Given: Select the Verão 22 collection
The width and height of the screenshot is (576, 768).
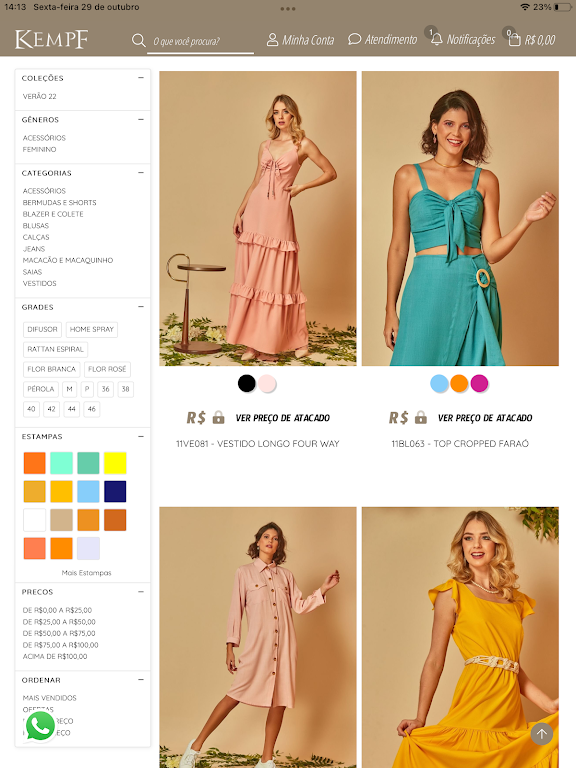Looking at the screenshot, I should (40, 96).
